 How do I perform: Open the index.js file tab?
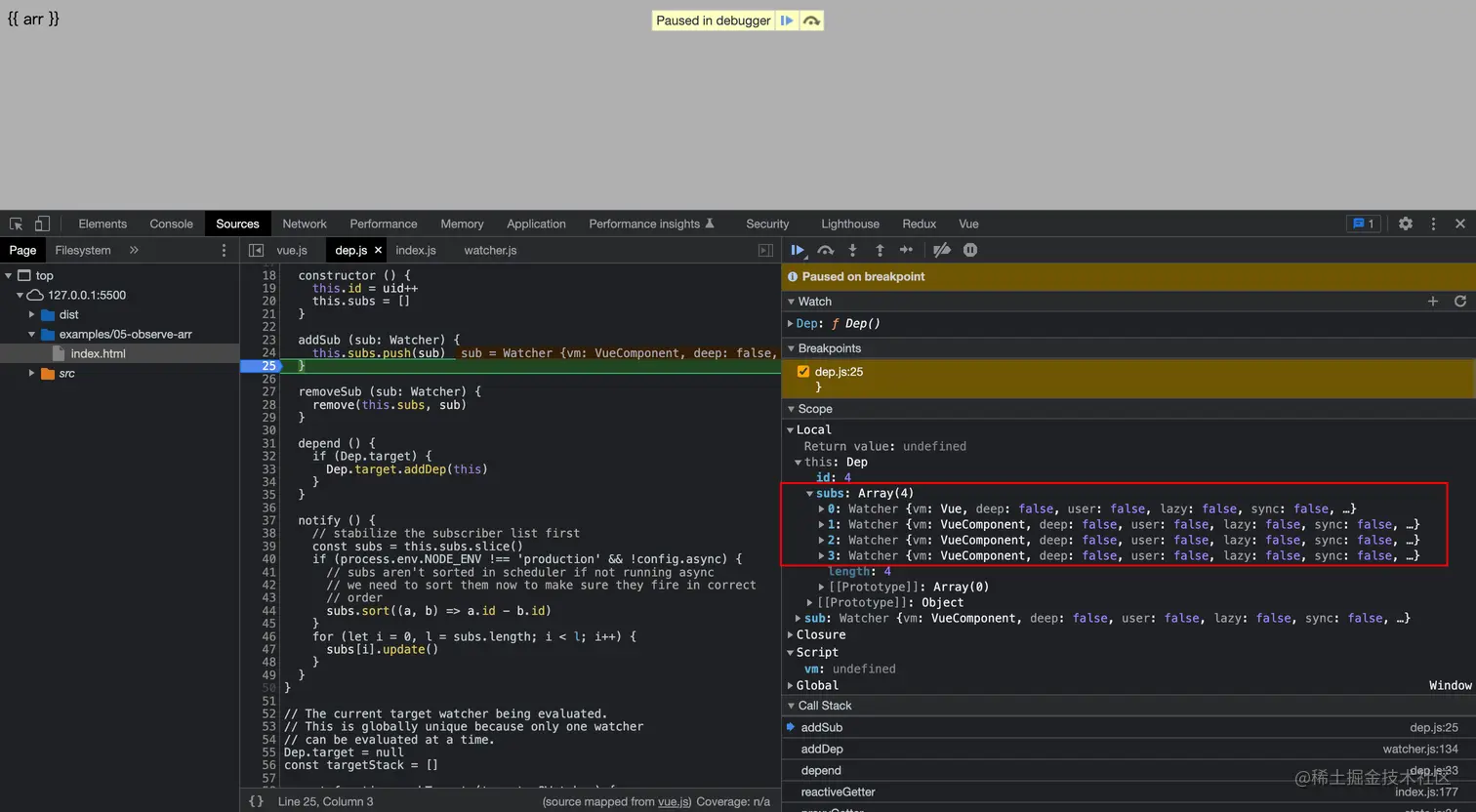(x=416, y=251)
